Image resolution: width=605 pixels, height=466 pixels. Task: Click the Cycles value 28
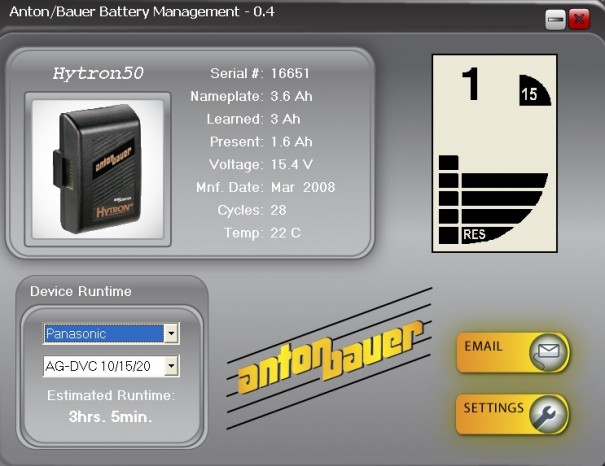[x=278, y=210]
